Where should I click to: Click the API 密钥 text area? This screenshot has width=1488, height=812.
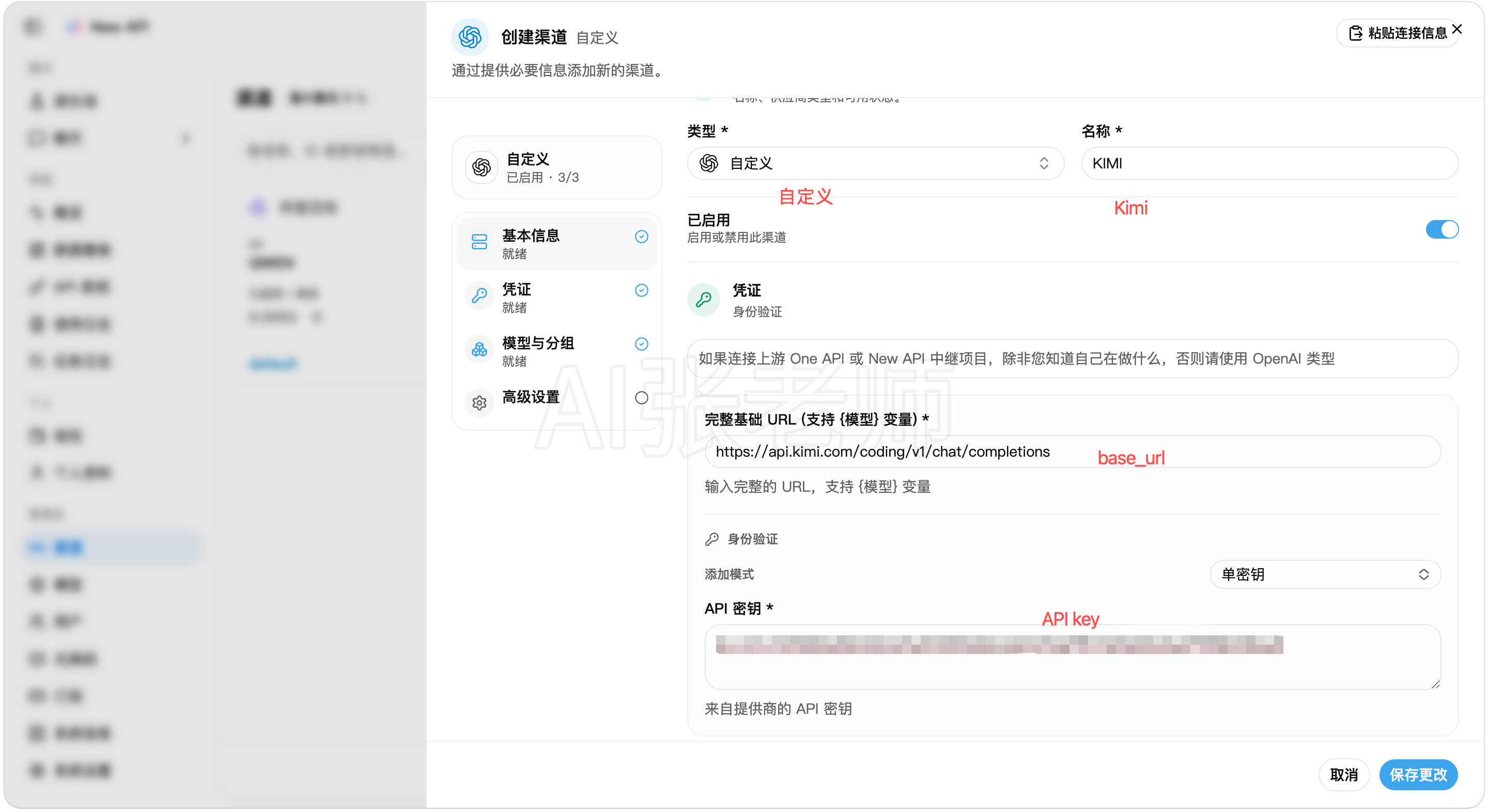click(x=1072, y=657)
